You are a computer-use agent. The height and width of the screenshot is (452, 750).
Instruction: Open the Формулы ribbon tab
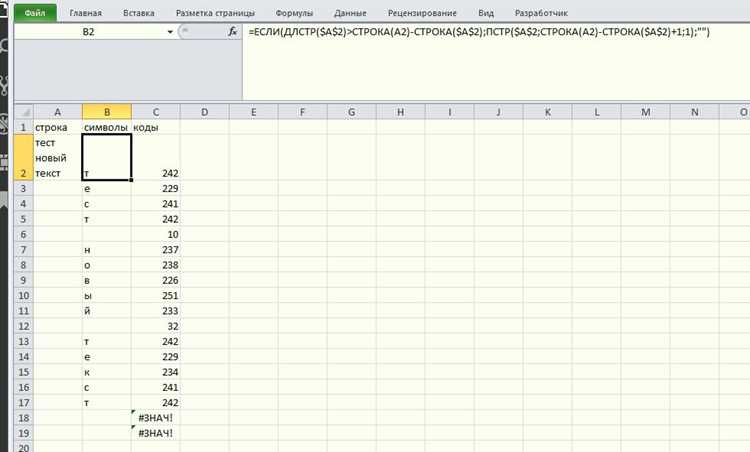(294, 13)
